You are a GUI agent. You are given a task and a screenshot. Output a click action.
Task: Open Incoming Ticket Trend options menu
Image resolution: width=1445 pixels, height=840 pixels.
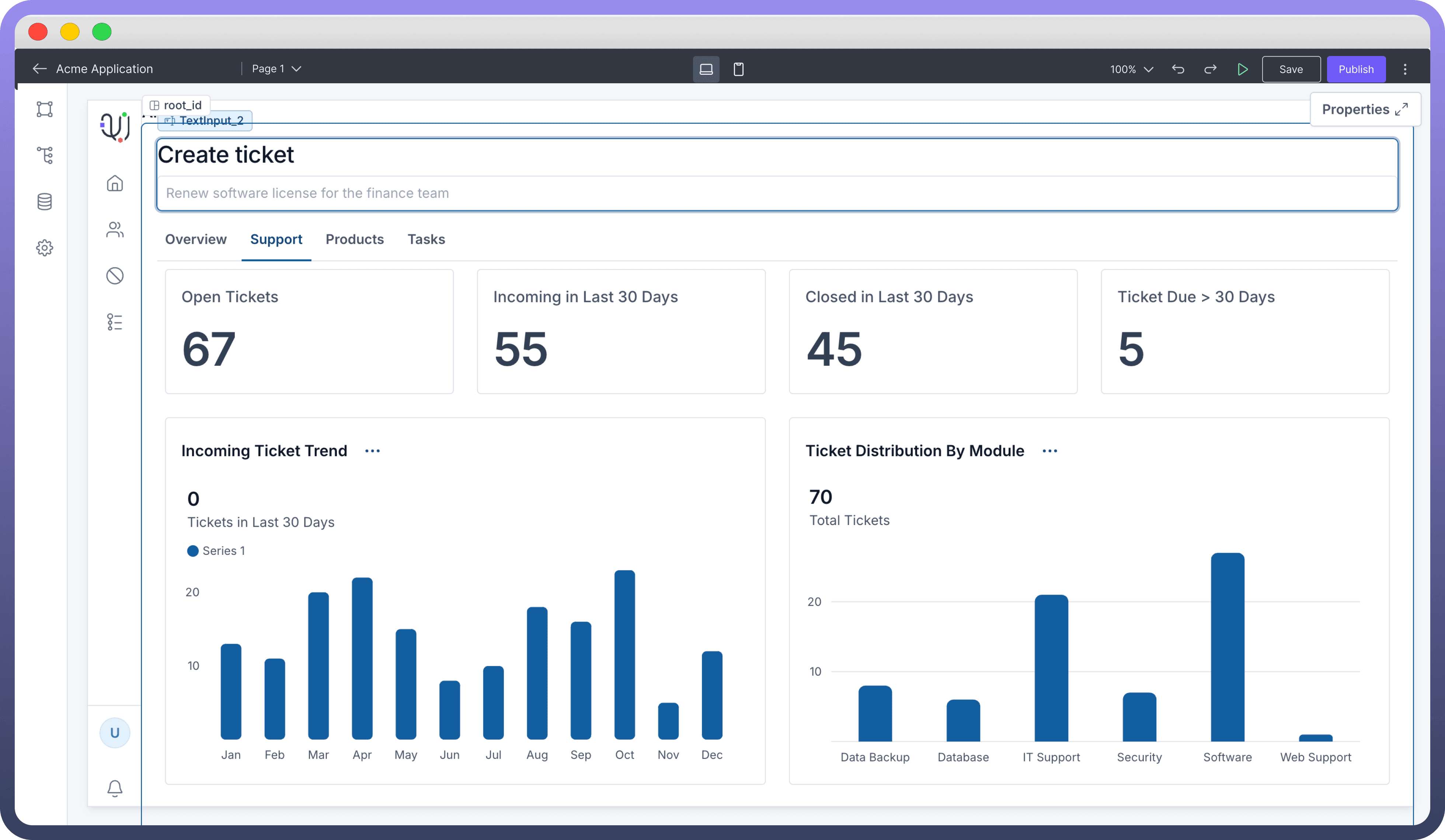372,451
